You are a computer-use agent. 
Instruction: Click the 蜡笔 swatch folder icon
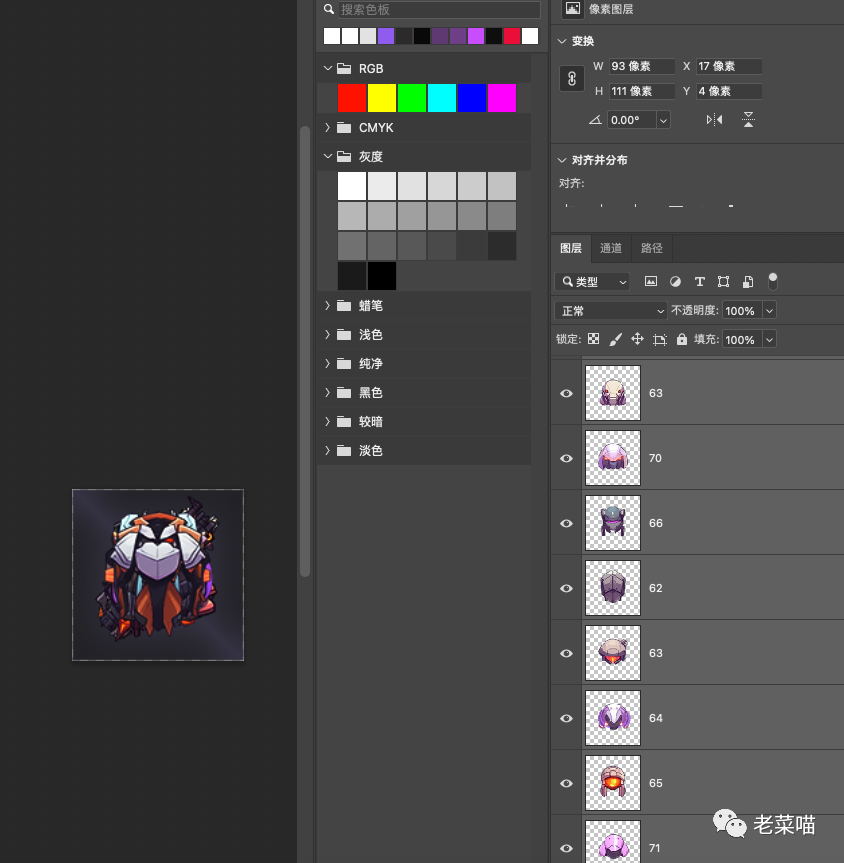(344, 305)
